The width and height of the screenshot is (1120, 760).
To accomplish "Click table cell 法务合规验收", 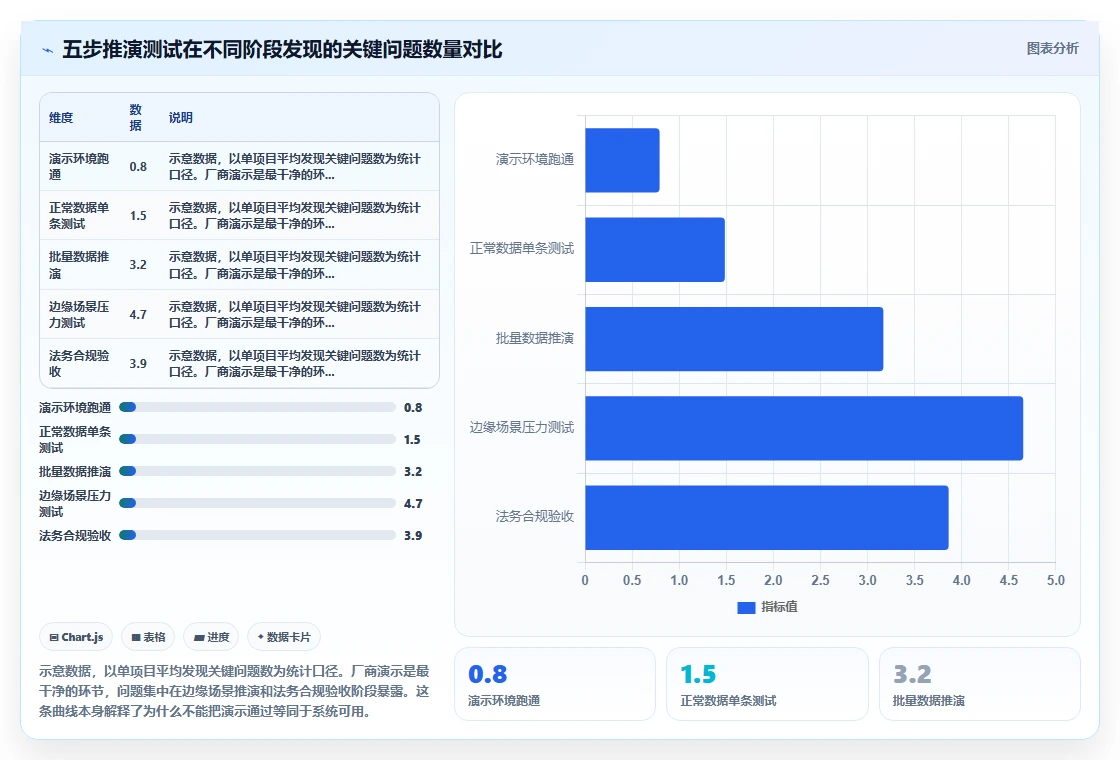I will pyautogui.click(x=79, y=364).
